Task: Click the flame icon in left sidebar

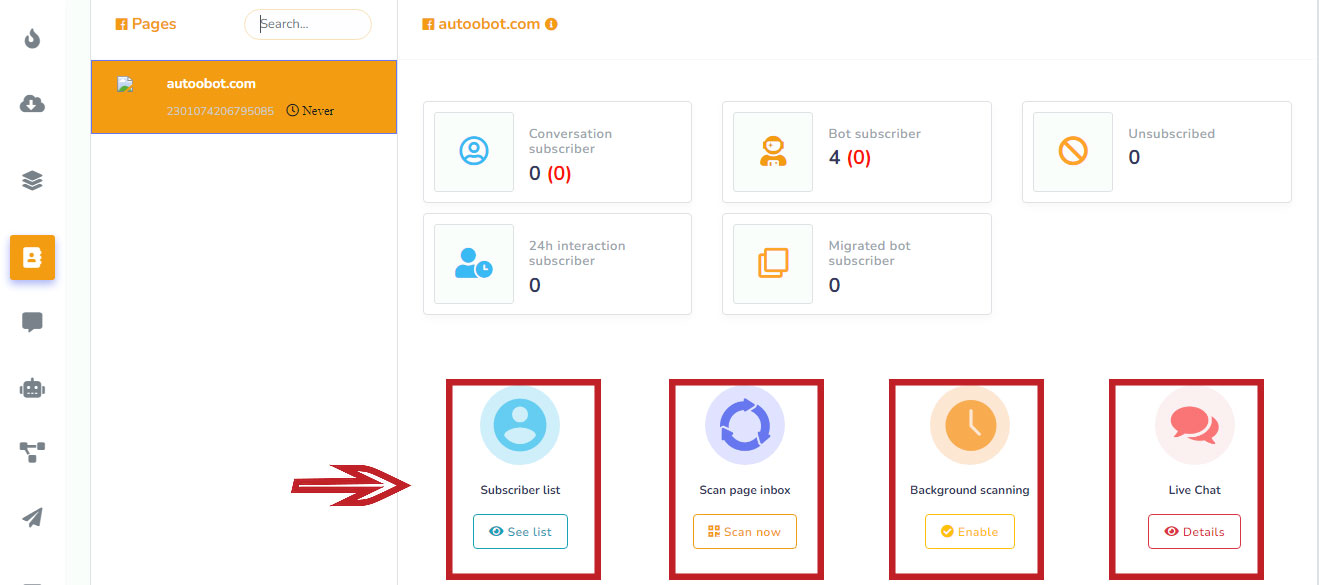Action: coord(33,39)
